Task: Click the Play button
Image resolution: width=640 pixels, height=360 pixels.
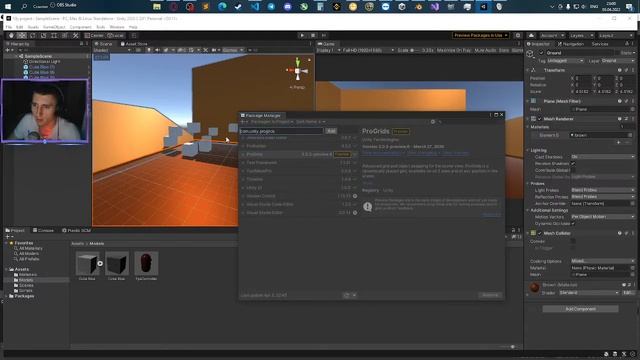Action: coord(302,36)
